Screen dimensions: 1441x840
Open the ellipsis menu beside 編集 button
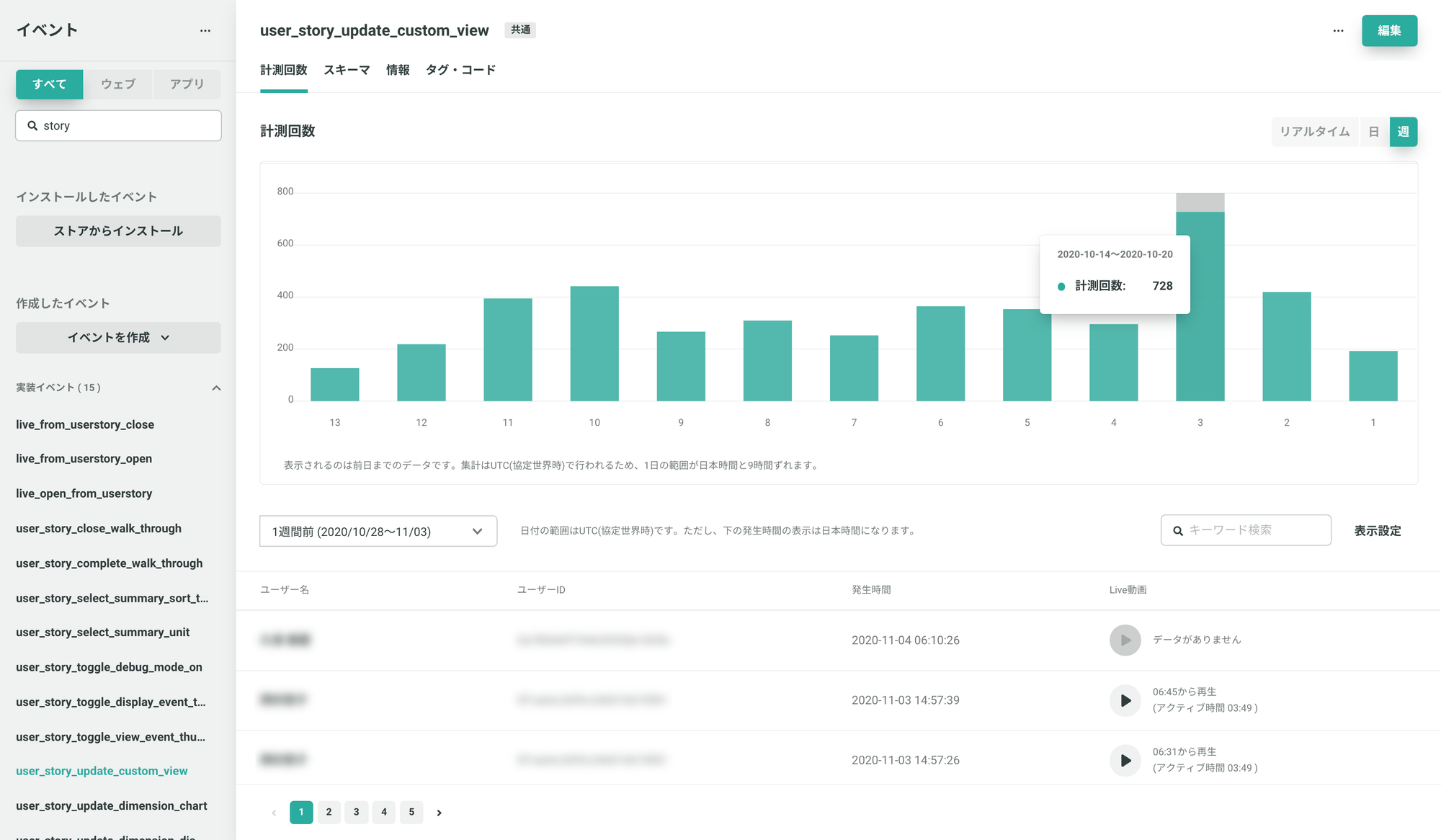[x=1338, y=30]
